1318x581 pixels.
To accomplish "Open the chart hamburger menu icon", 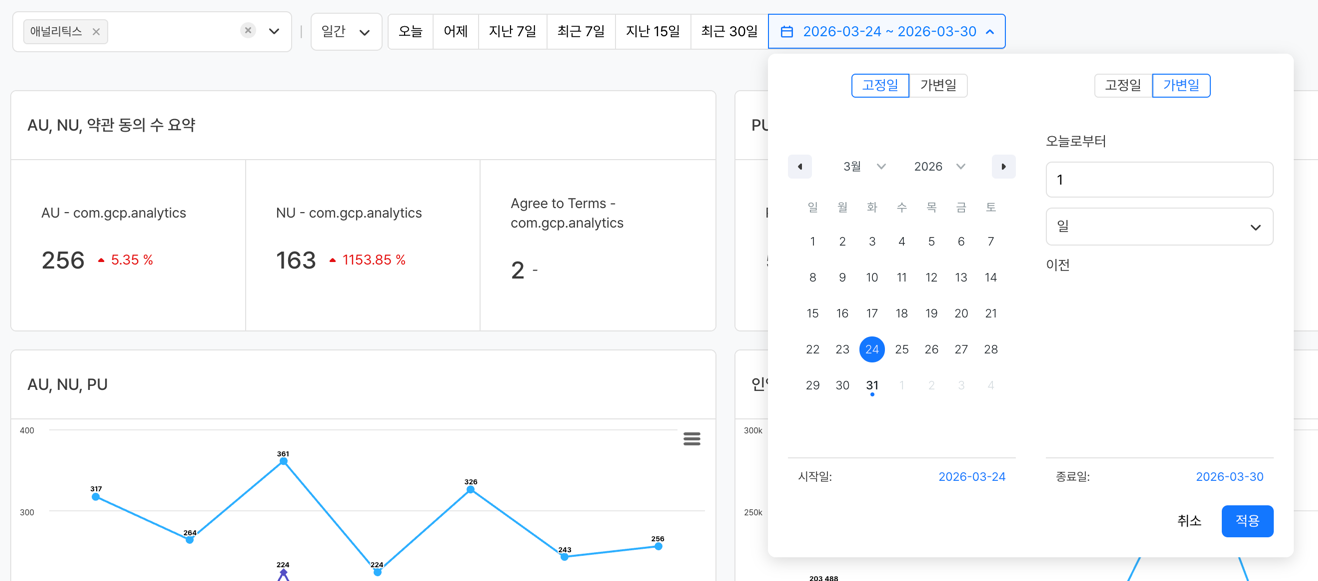I will 691,439.
